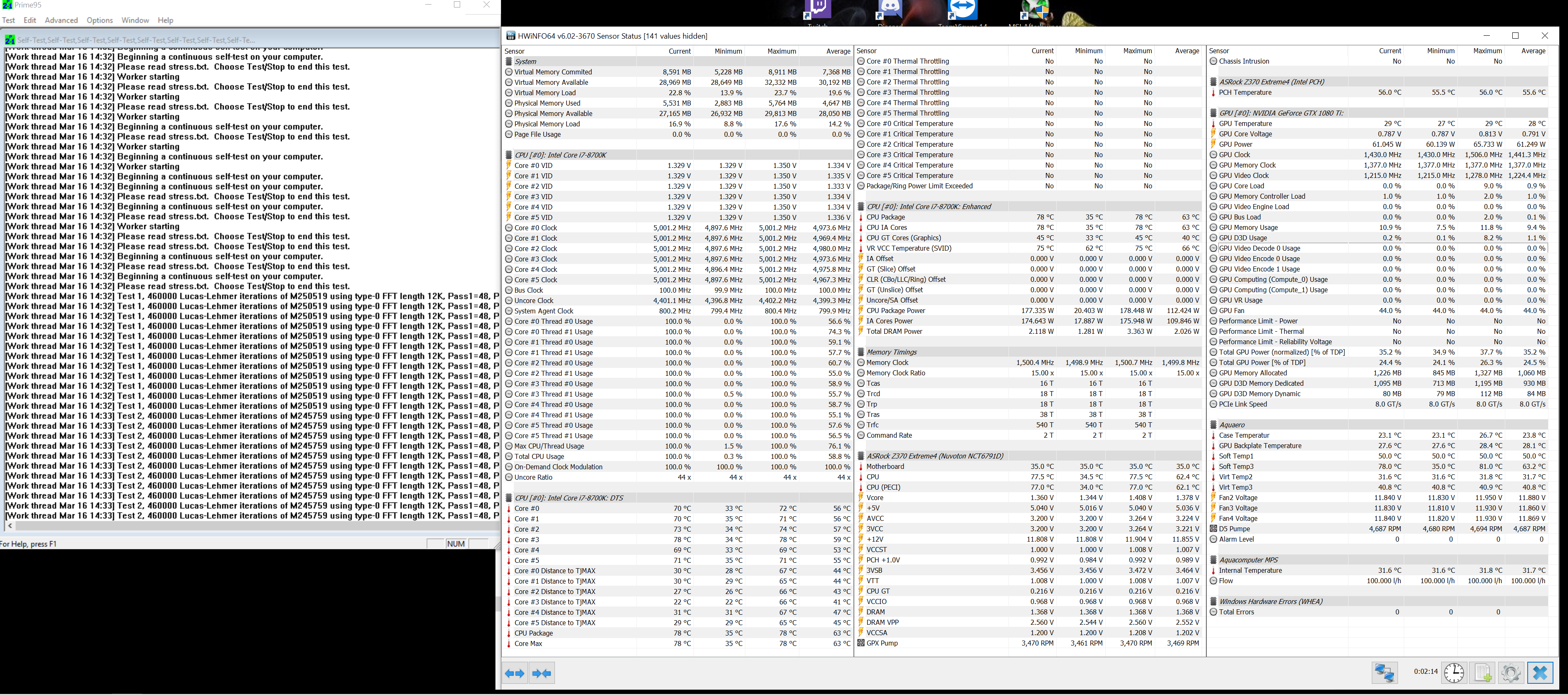Image resolution: width=1568 pixels, height=695 pixels.
Task: Open the MSI Afterburner desktop shortcut
Action: tap(1035, 13)
